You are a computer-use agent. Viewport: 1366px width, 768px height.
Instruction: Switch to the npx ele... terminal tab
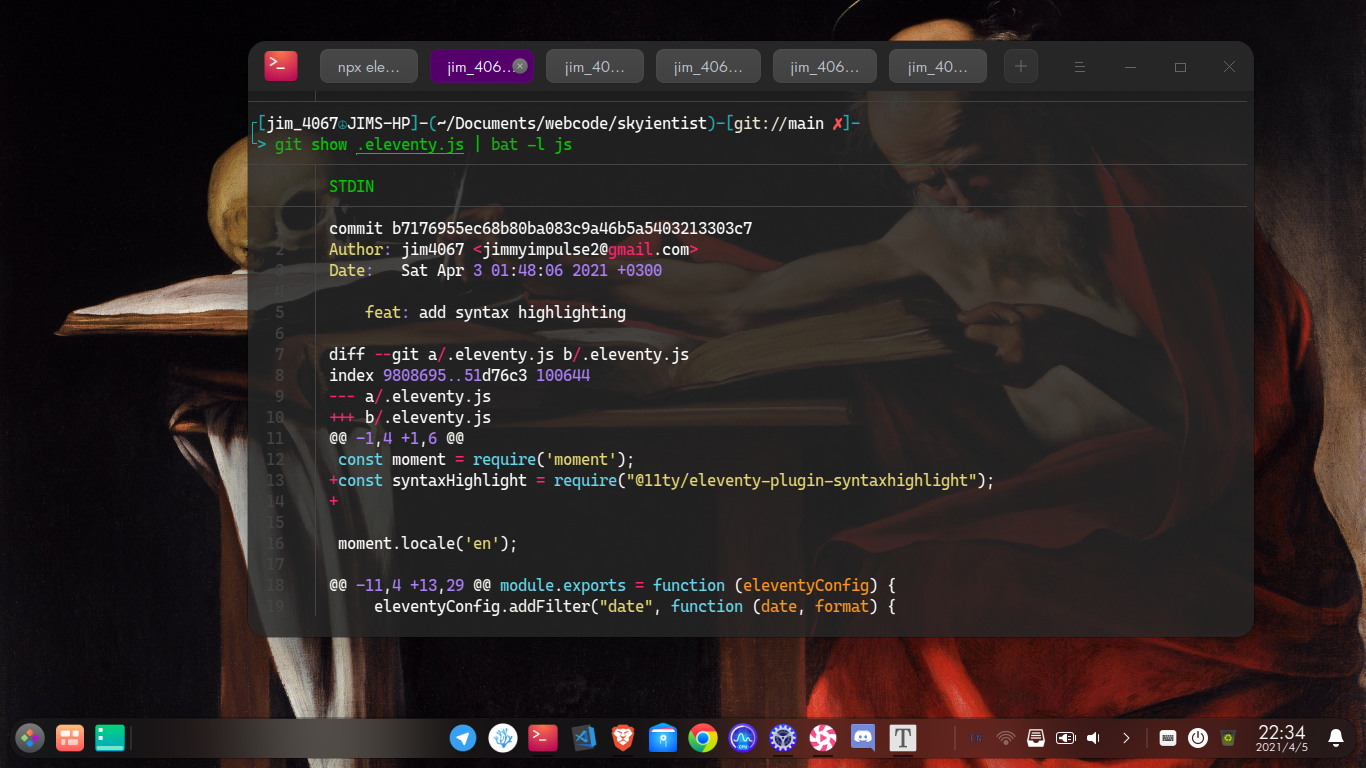368,66
